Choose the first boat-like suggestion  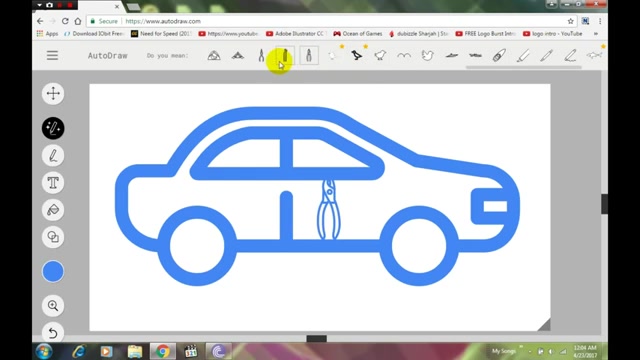tap(451, 56)
